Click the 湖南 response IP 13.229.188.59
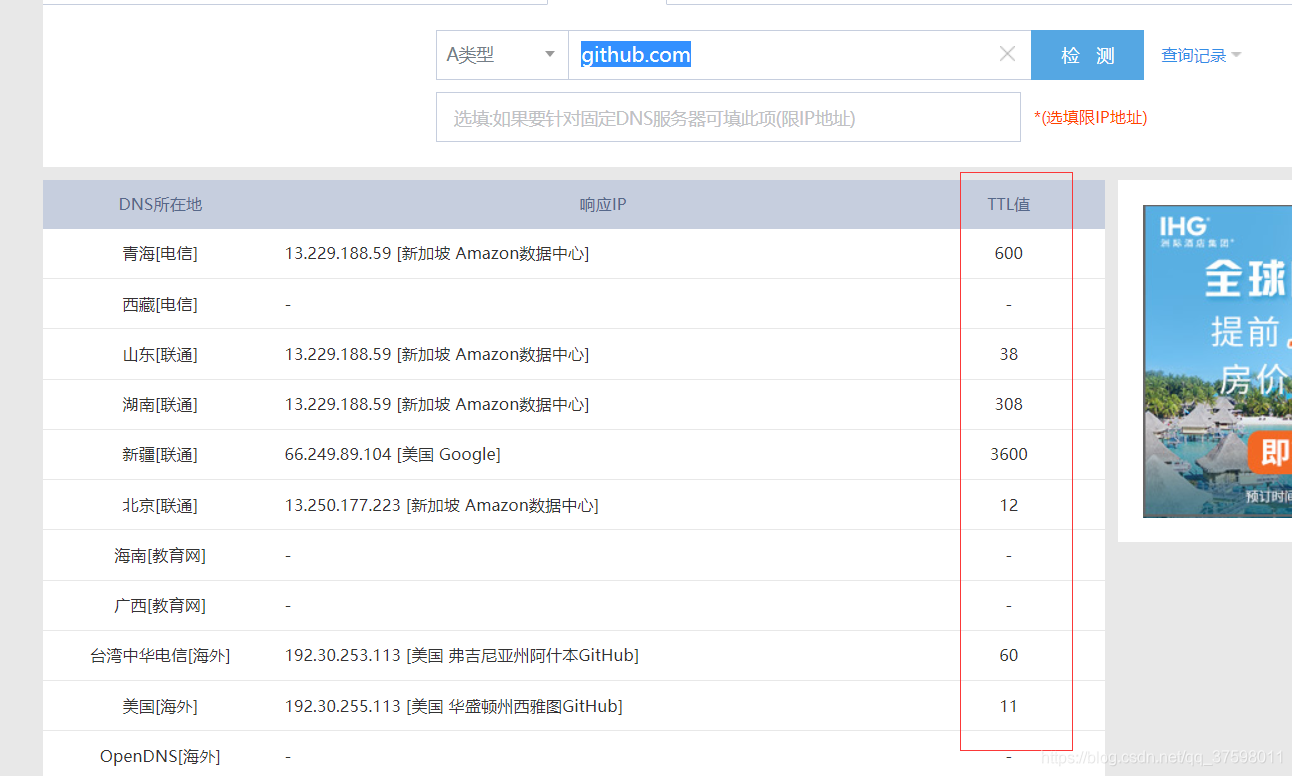Screen dimensions: 1292x776 coord(437,404)
